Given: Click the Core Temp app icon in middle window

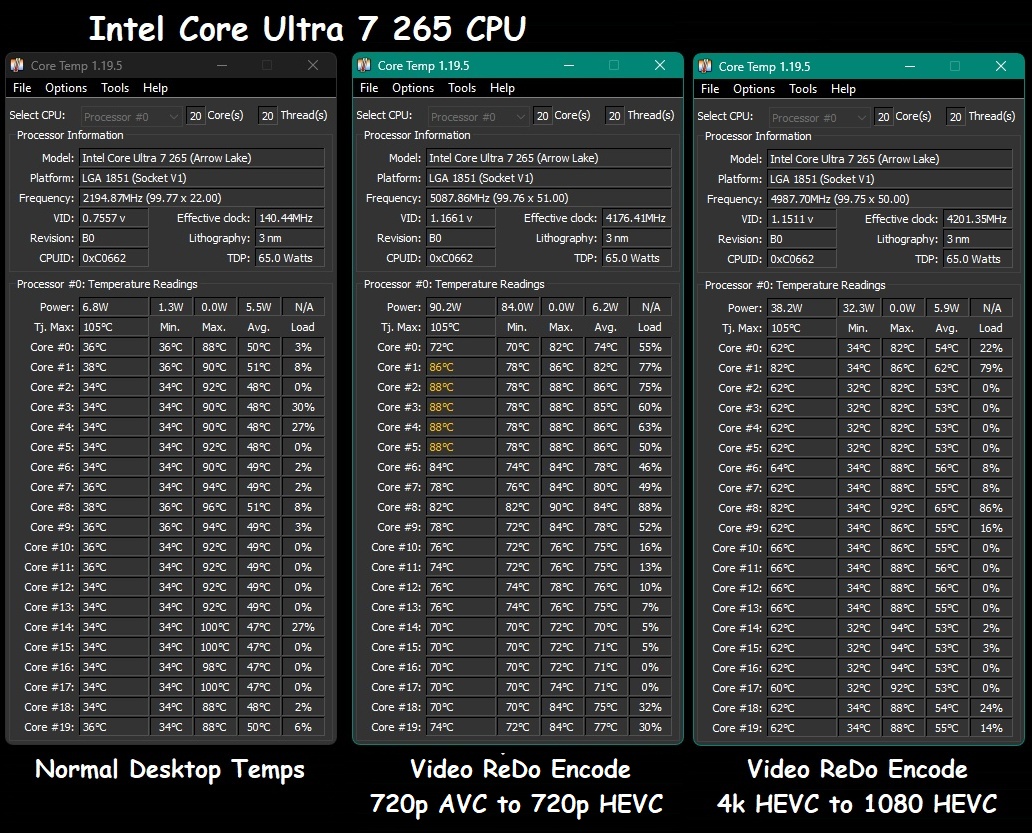Looking at the screenshot, I should pyautogui.click(x=364, y=64).
